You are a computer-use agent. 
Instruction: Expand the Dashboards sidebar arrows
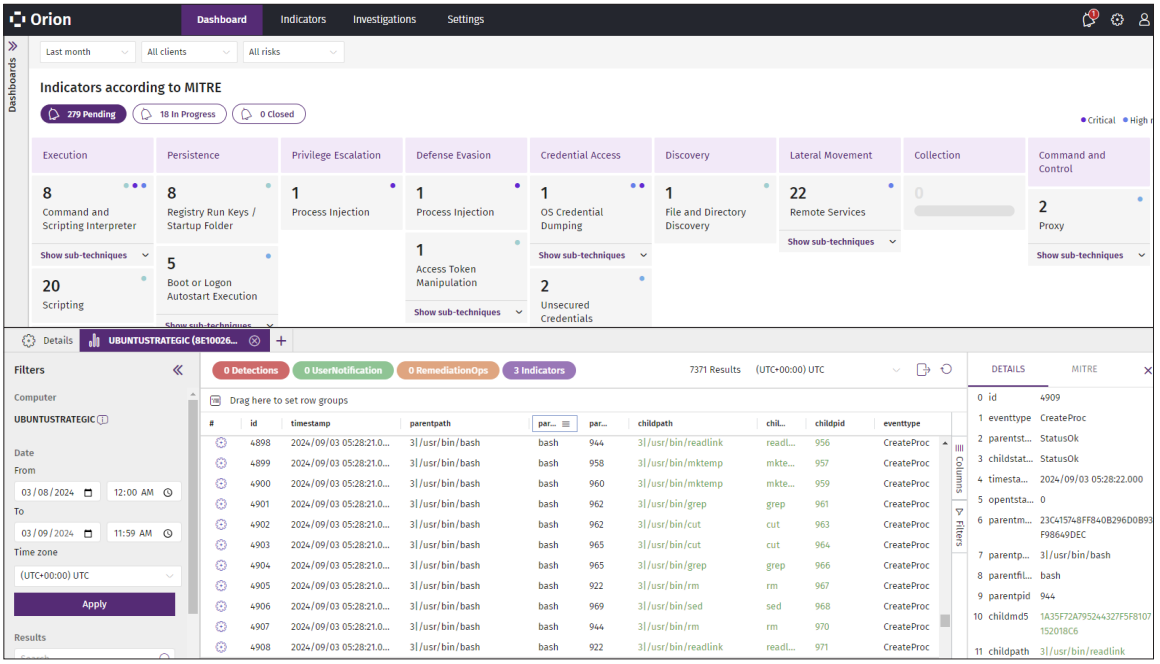[x=13, y=46]
